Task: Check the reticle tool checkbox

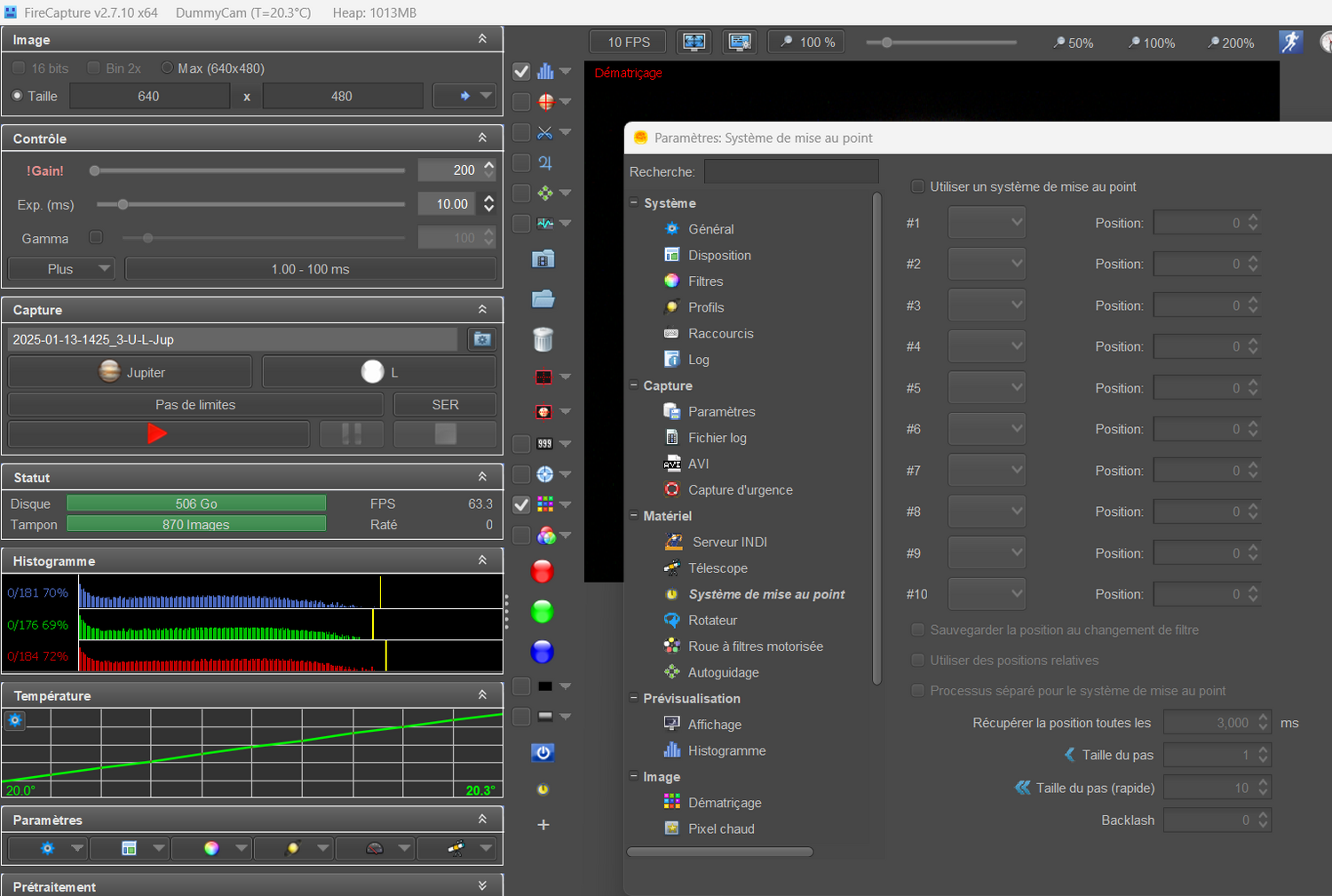Action: click(521, 102)
